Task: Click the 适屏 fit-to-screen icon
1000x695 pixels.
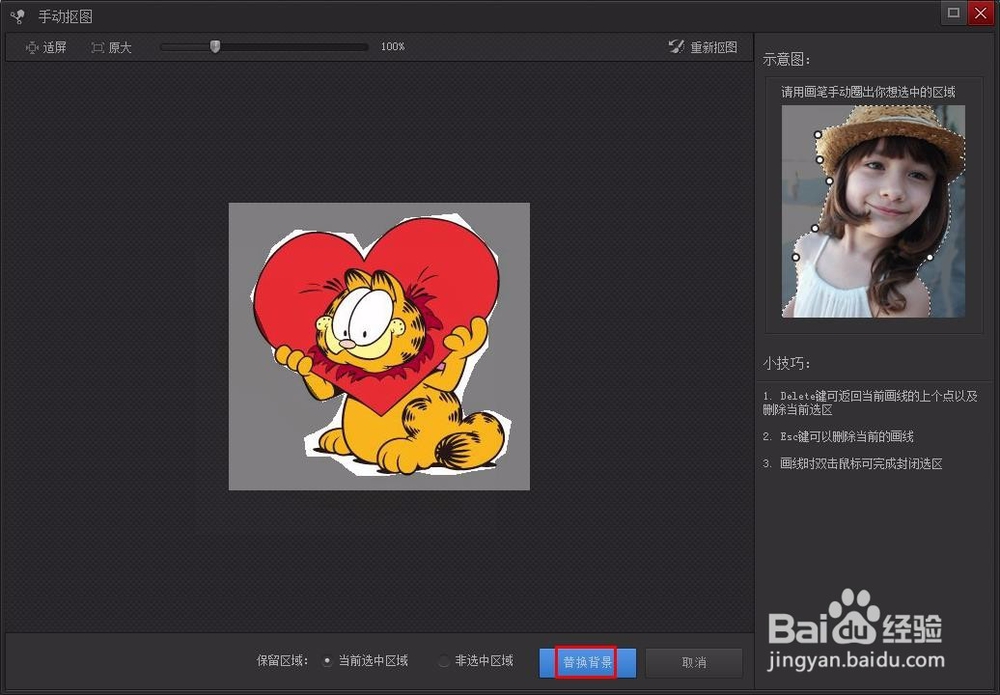Action: coord(32,48)
